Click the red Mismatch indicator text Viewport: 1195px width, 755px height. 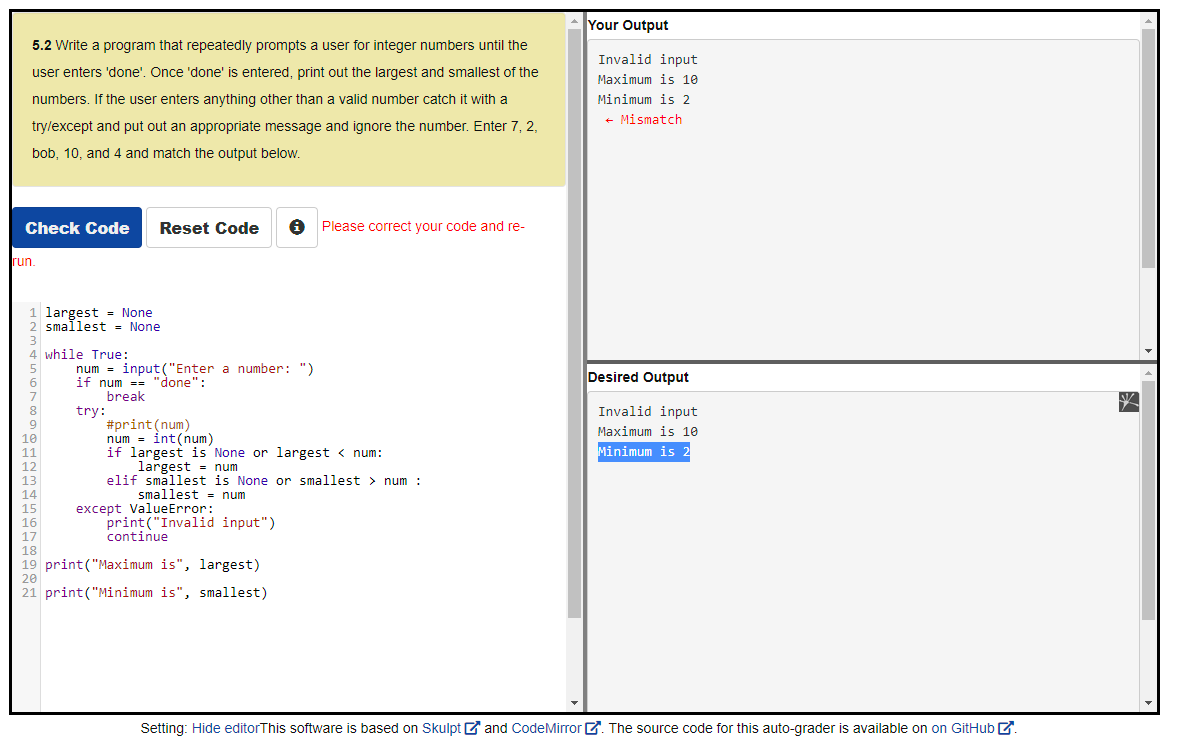[643, 120]
